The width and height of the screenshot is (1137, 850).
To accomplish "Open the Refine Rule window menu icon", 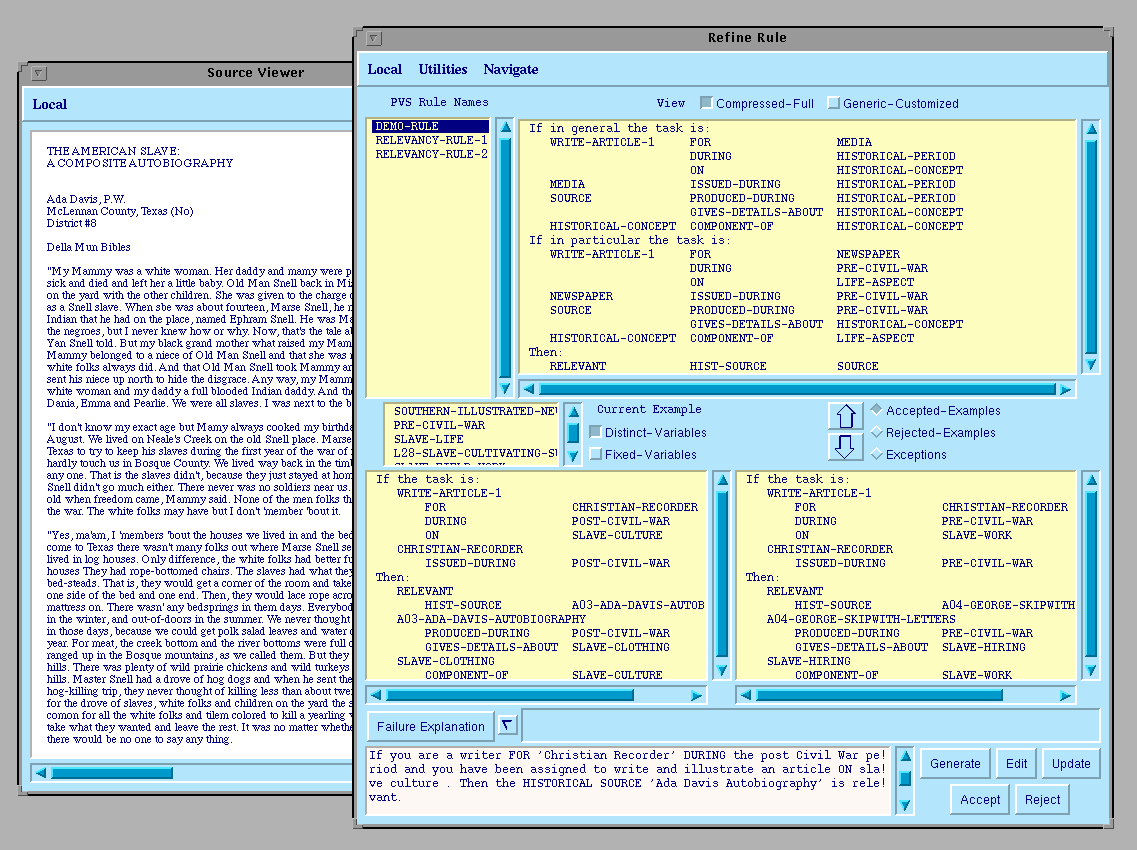I will (373, 39).
